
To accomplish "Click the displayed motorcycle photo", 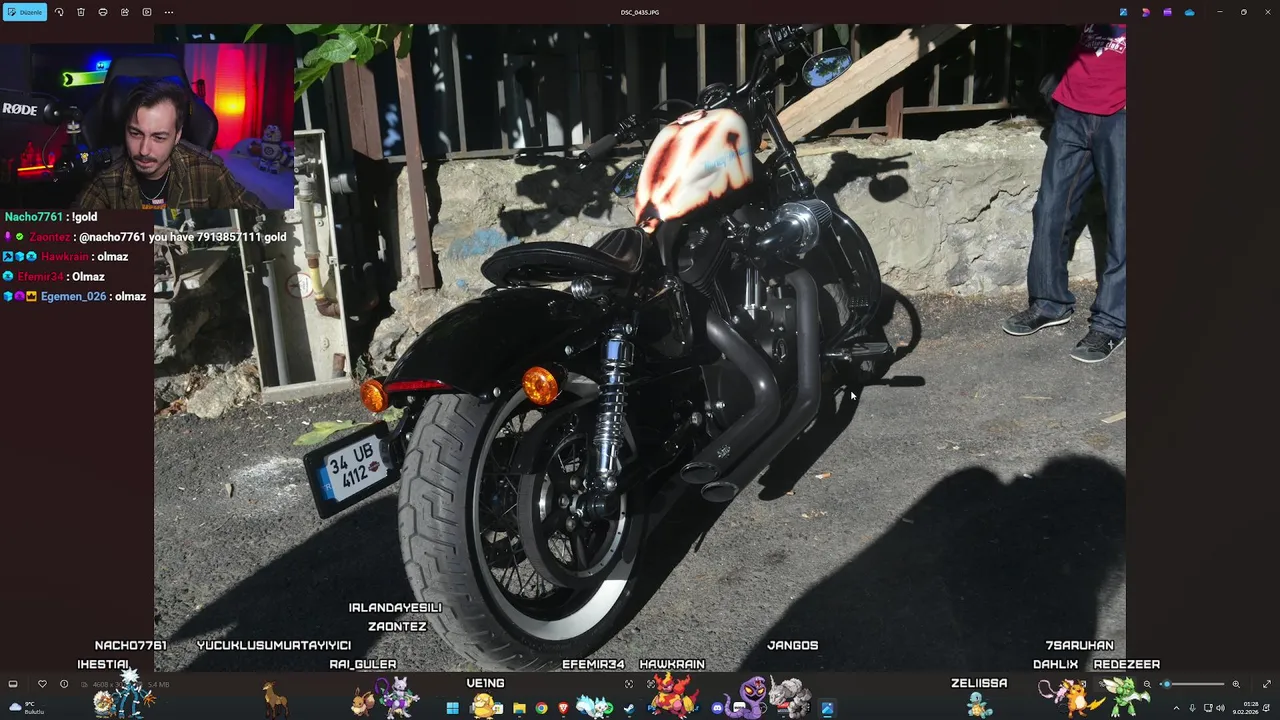I will click(640, 348).
